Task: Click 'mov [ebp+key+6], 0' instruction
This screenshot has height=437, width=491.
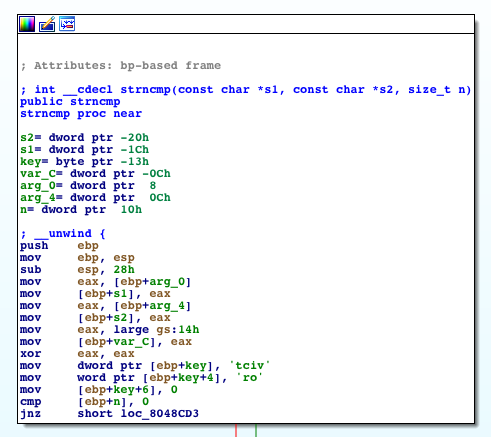Action: [99, 389]
